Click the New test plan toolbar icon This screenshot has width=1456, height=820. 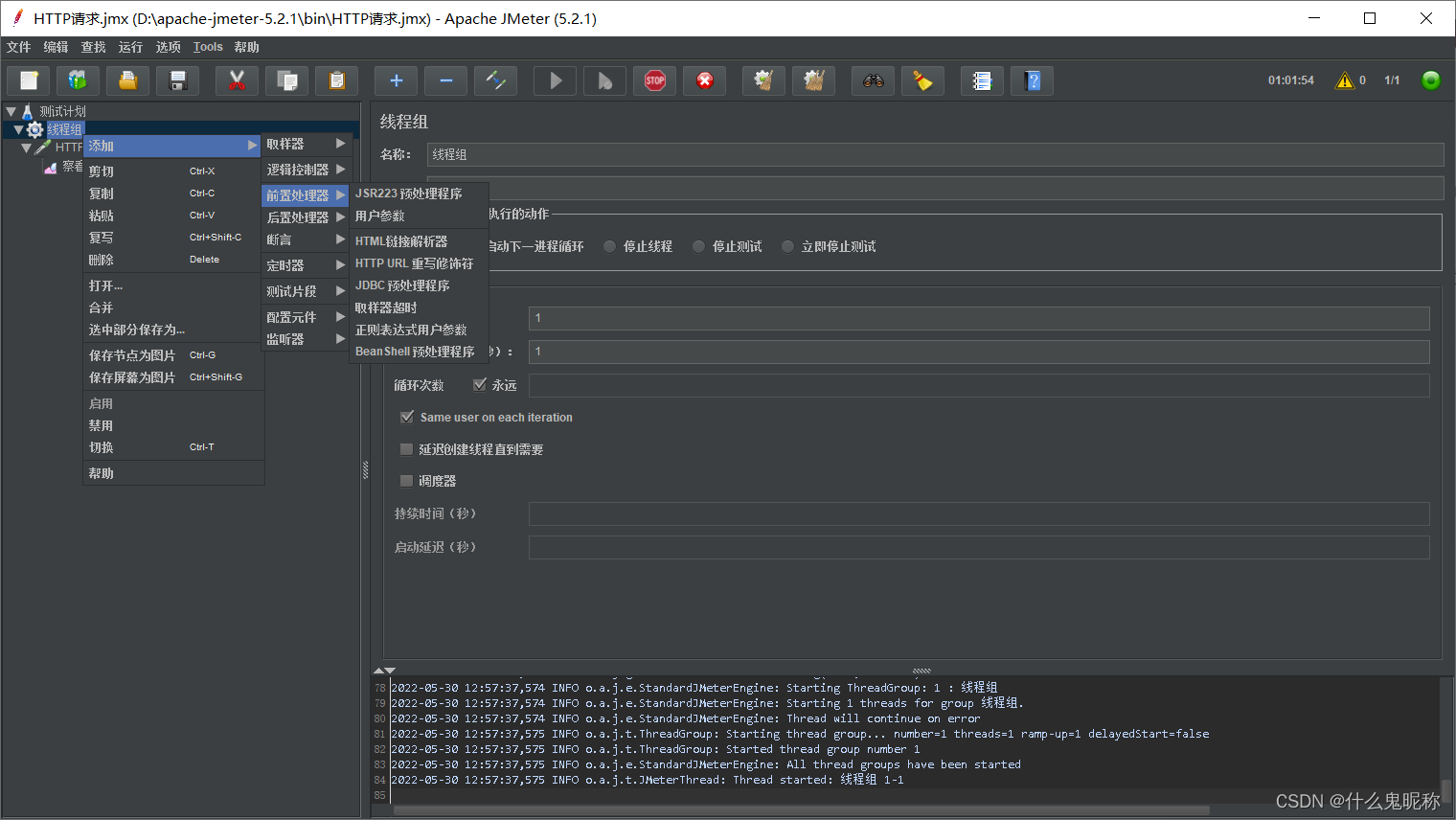(29, 80)
